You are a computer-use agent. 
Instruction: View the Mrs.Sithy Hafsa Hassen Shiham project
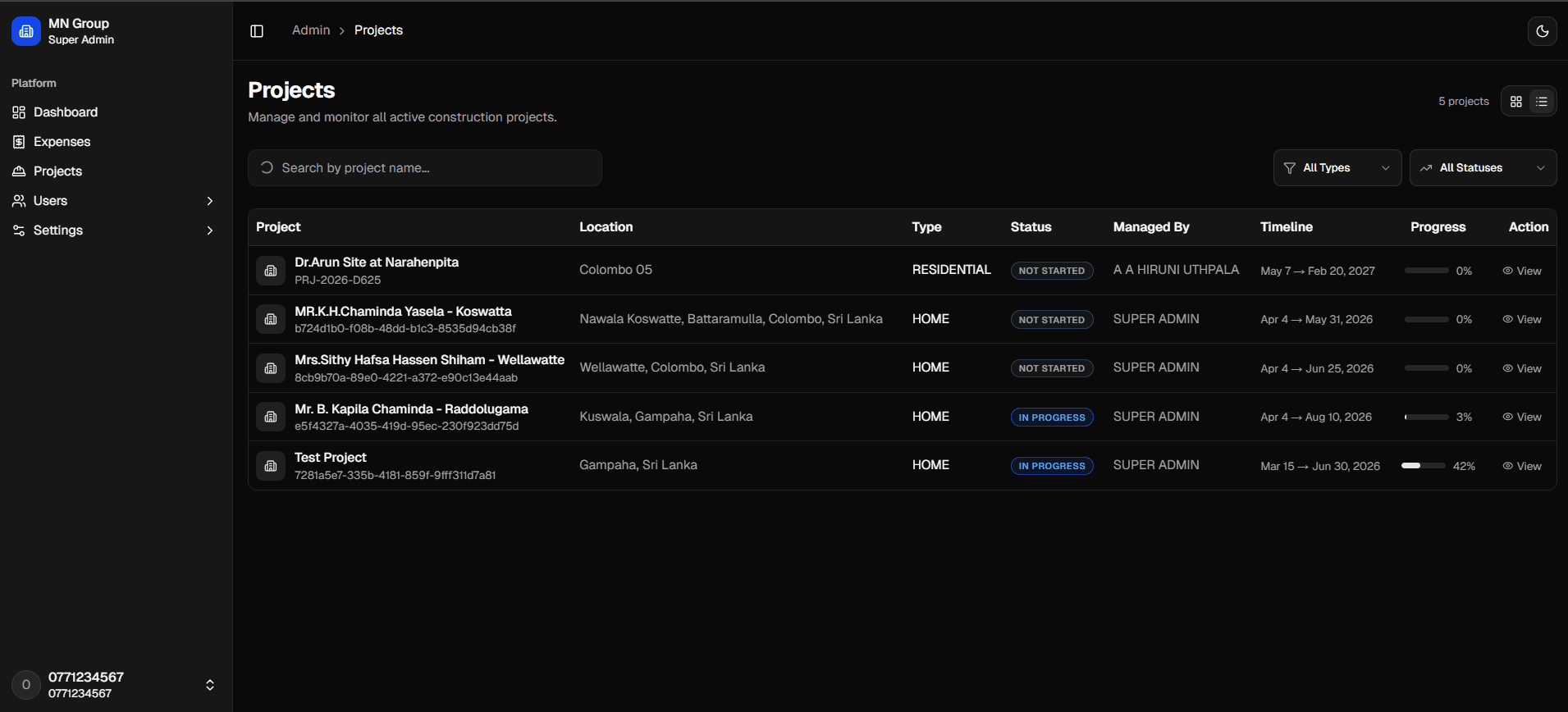(x=1522, y=368)
